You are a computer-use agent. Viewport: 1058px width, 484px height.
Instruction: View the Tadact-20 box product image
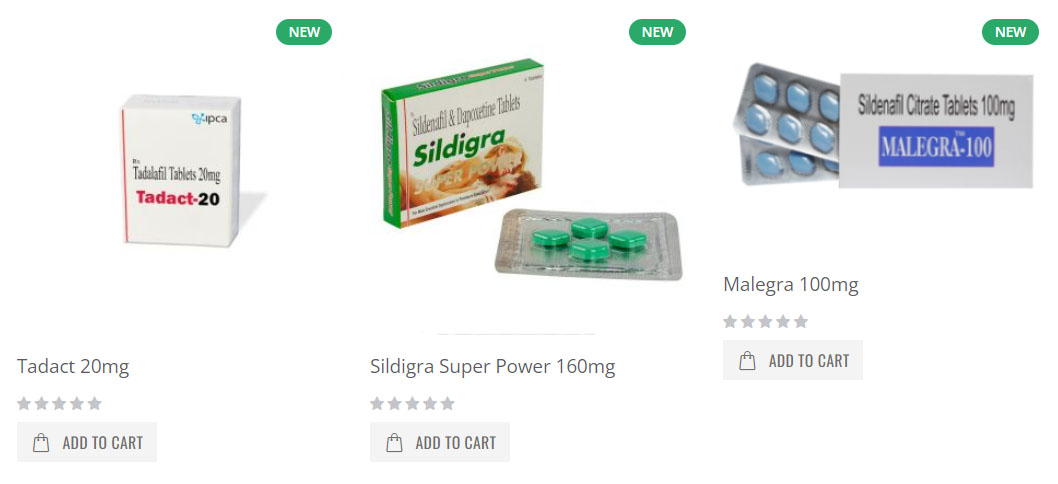coord(182,170)
